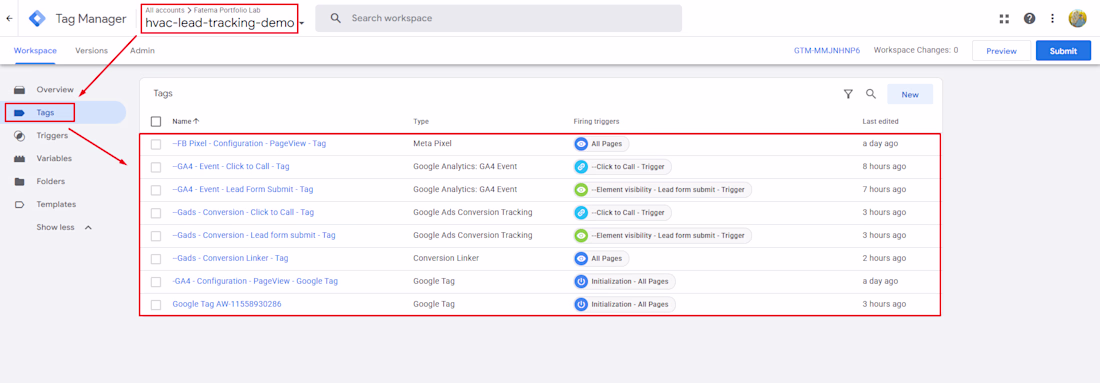Image resolution: width=1100 pixels, height=383 pixels.
Task: Click the Last edited column header
Action: (880, 121)
